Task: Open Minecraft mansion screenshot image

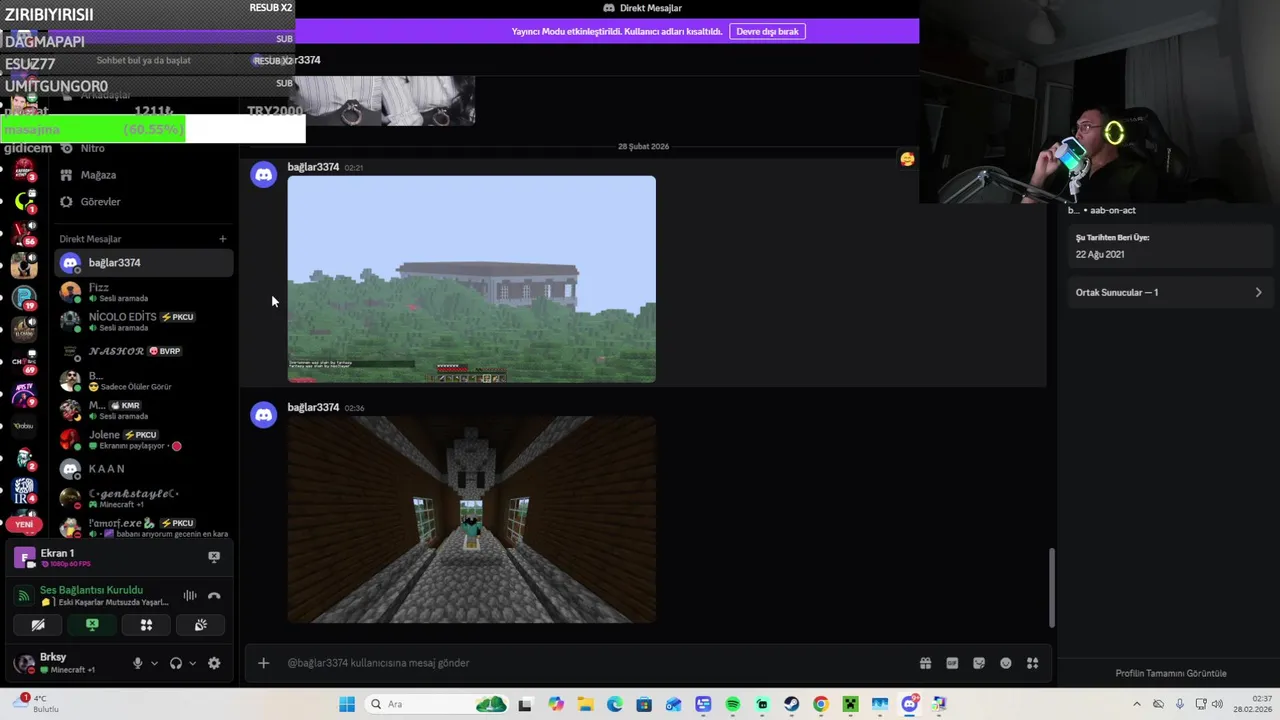Action: tap(472, 279)
